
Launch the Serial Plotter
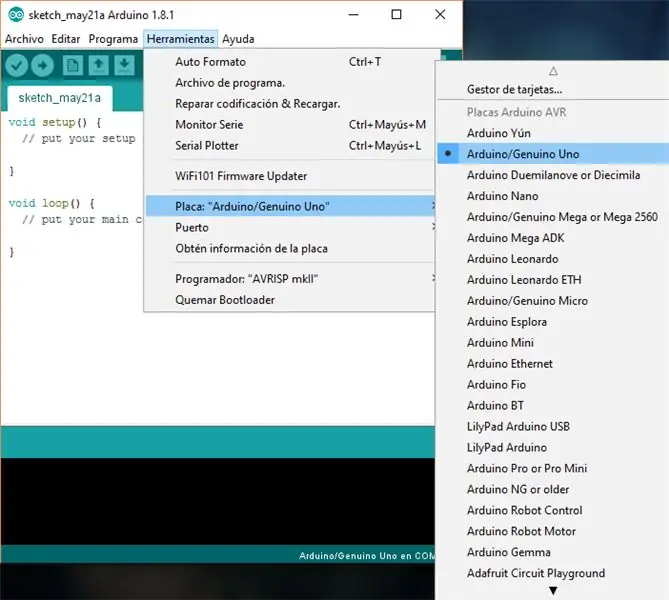point(290,146)
